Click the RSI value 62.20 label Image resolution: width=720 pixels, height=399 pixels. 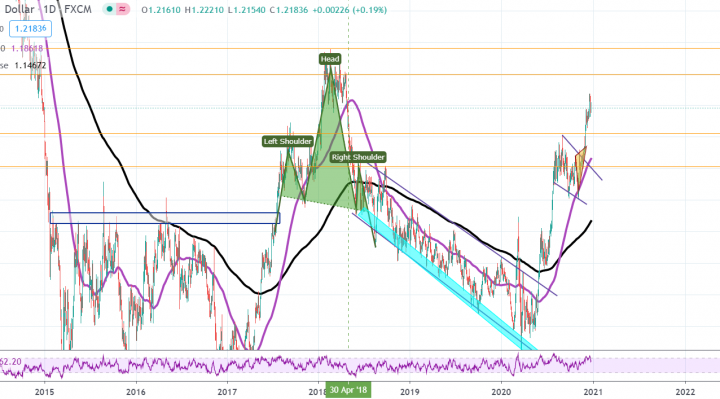click(11, 362)
